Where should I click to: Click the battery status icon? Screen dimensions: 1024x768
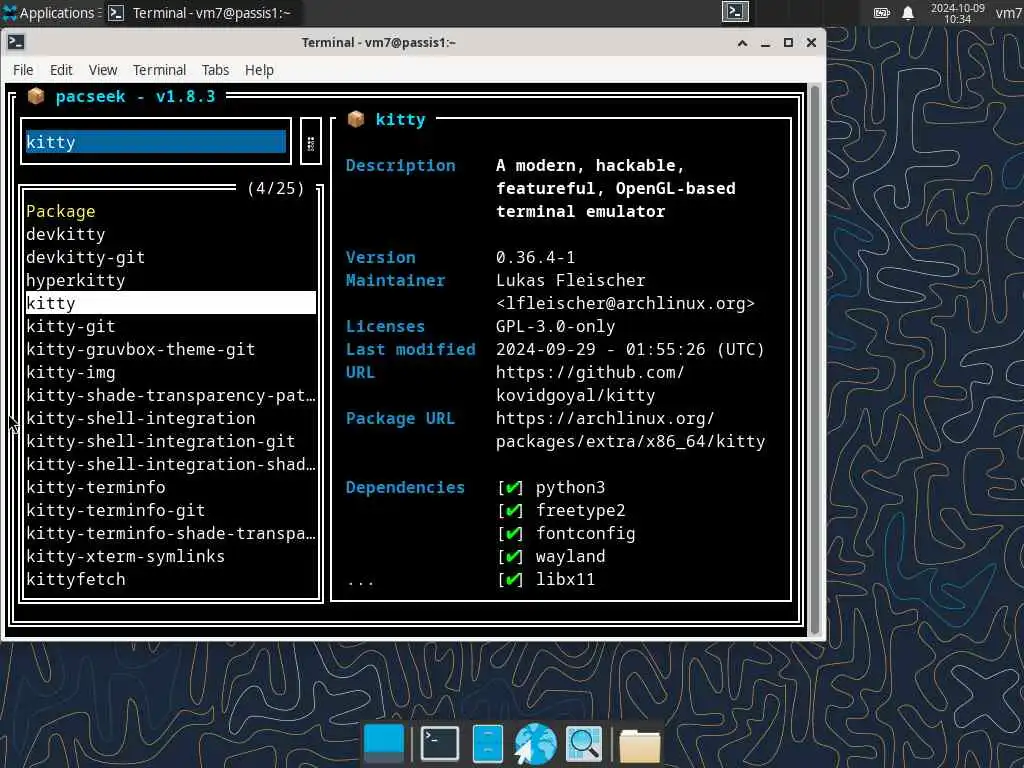tap(882, 13)
